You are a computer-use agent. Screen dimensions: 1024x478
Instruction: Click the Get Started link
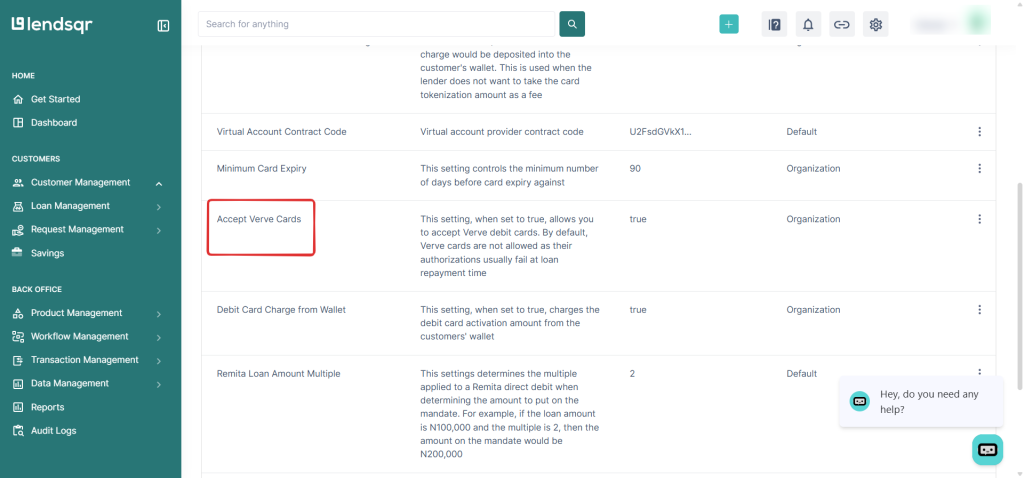pos(55,99)
